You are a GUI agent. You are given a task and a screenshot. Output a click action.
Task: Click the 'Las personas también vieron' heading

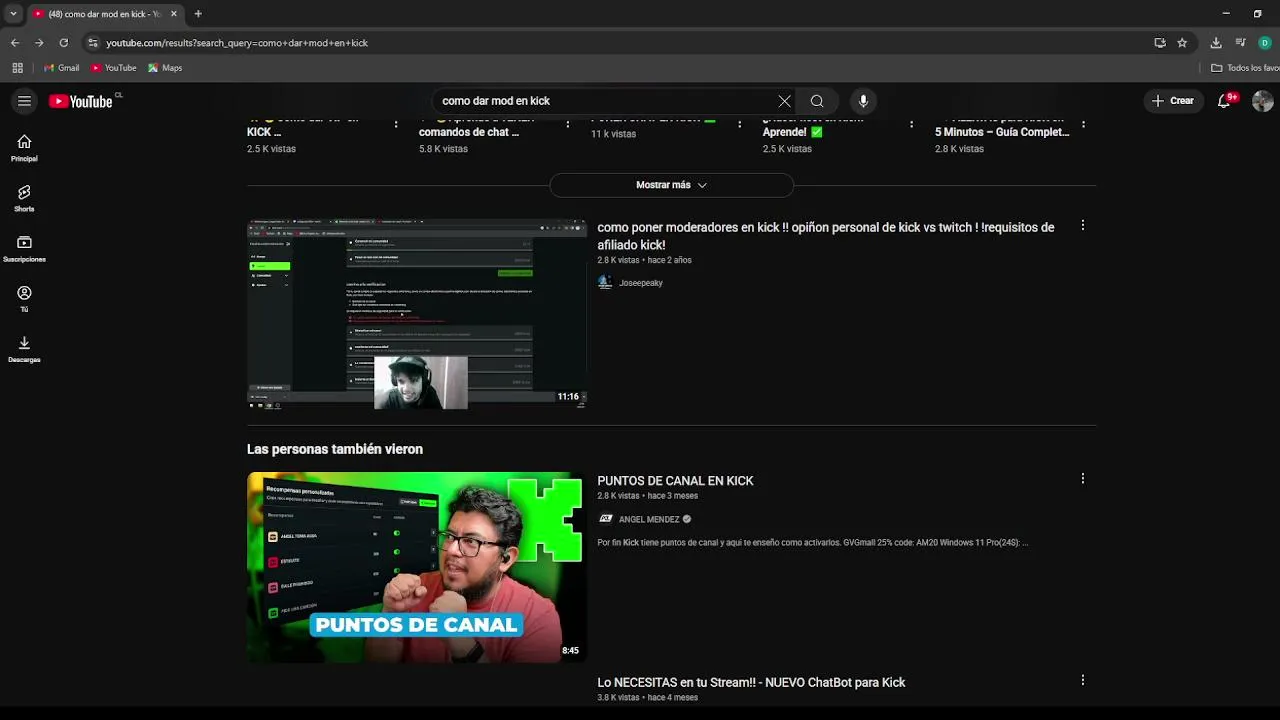[335, 450]
